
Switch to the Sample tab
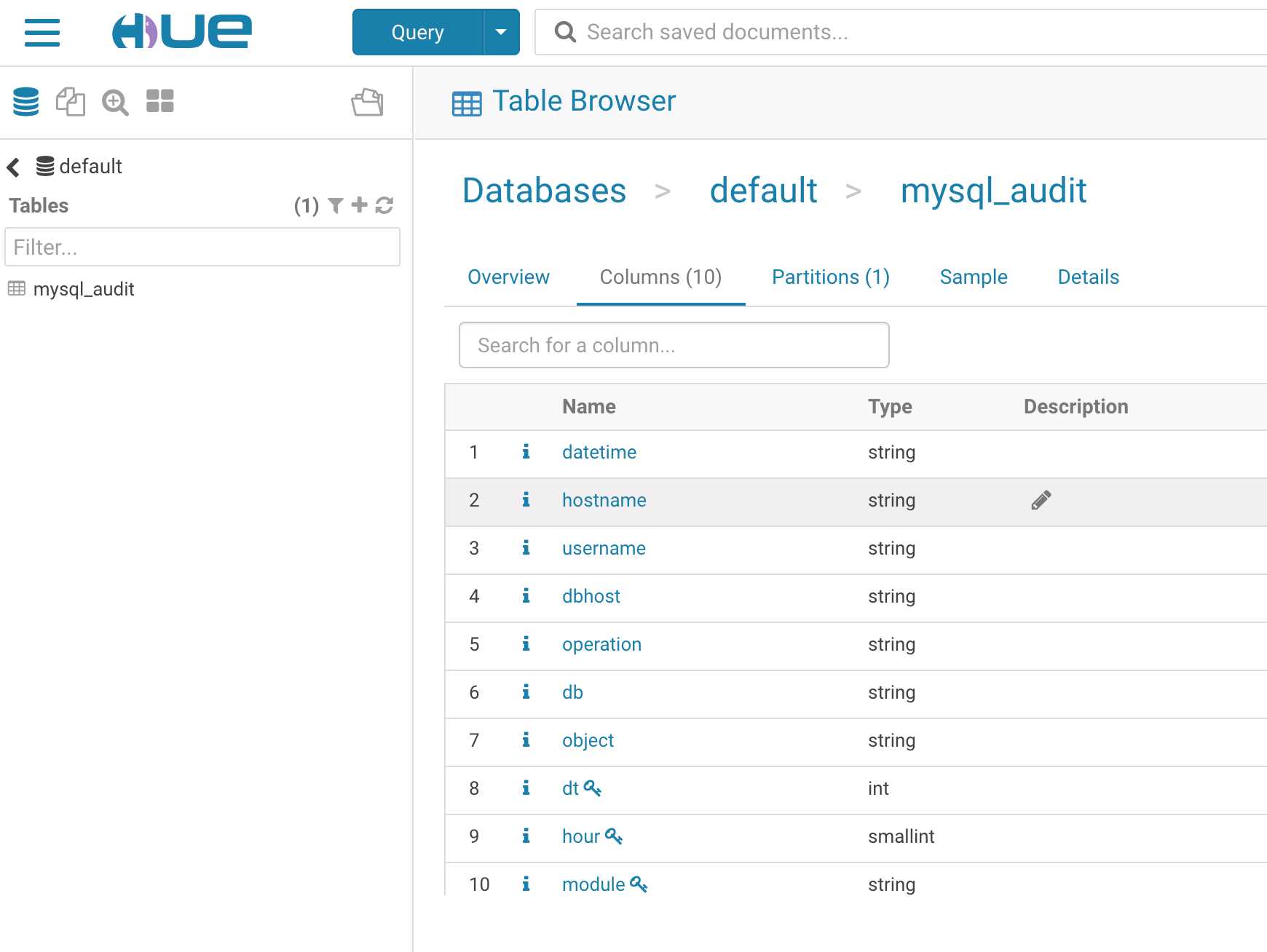pyautogui.click(x=974, y=277)
